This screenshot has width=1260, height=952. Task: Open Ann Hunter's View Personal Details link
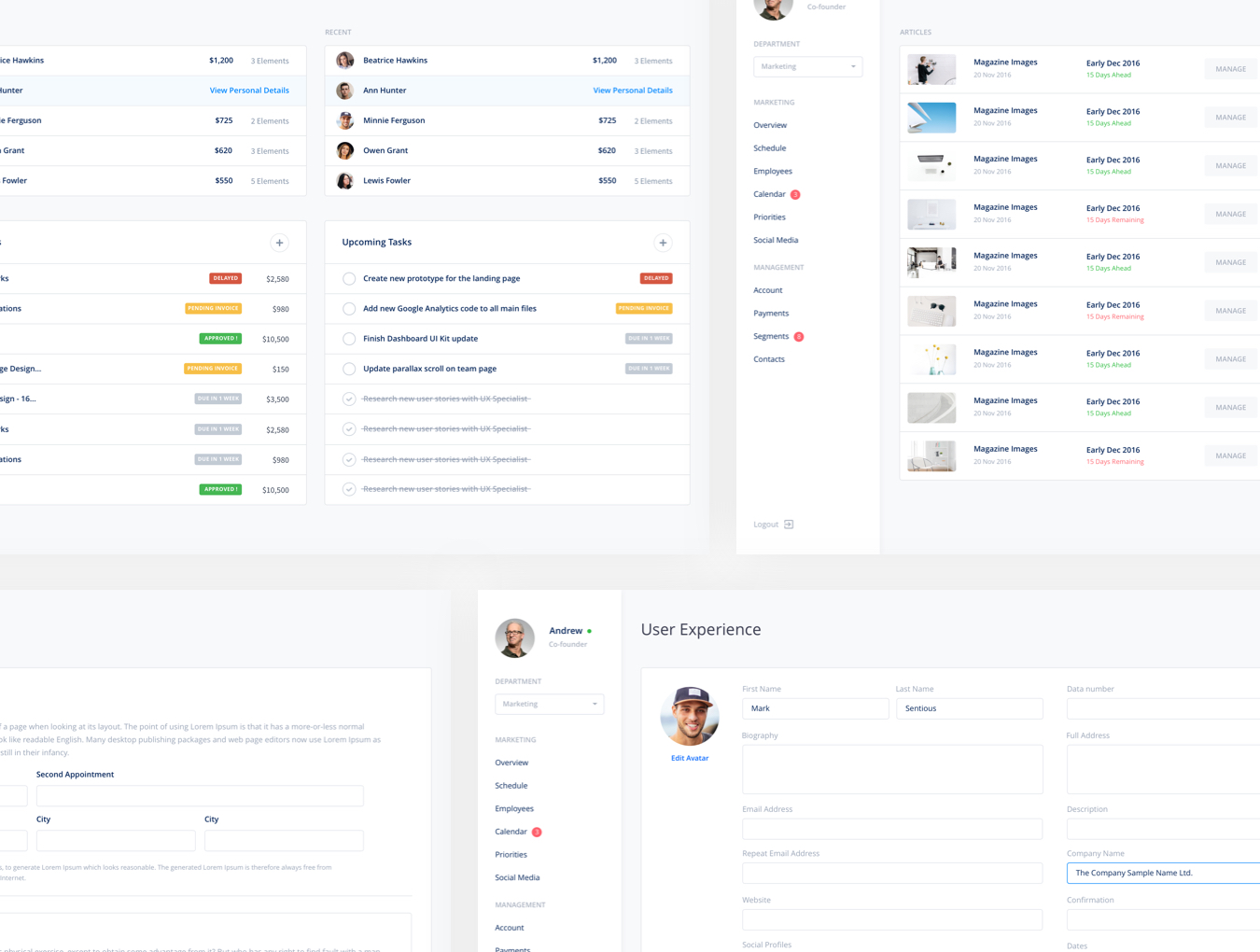click(632, 91)
